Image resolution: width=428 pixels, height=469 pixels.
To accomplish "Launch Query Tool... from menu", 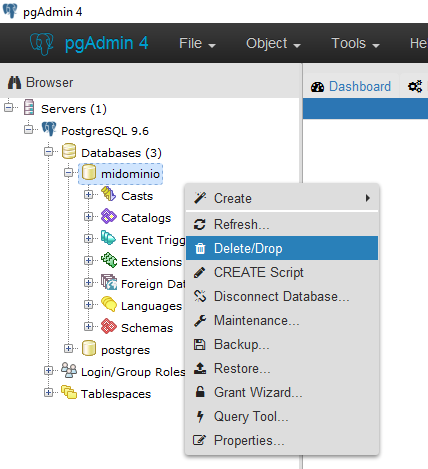I will (x=282, y=416).
